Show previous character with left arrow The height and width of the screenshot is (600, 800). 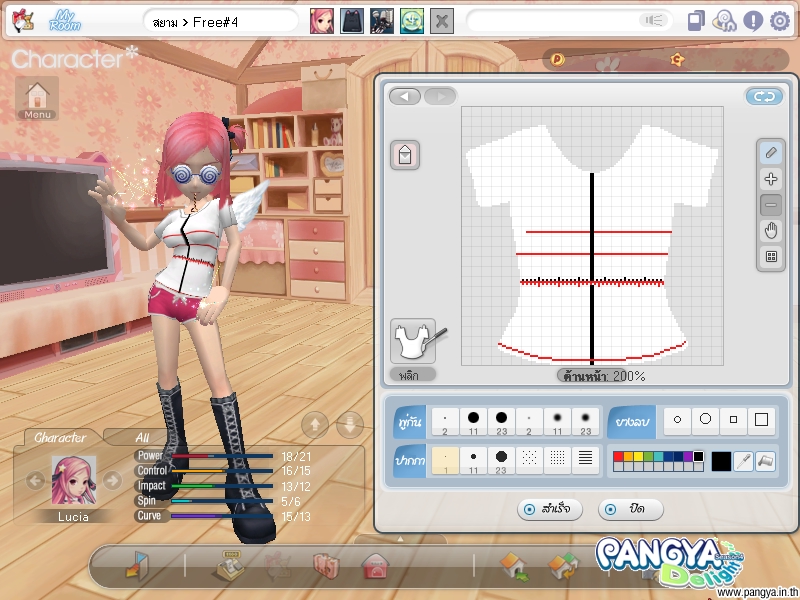pos(36,480)
